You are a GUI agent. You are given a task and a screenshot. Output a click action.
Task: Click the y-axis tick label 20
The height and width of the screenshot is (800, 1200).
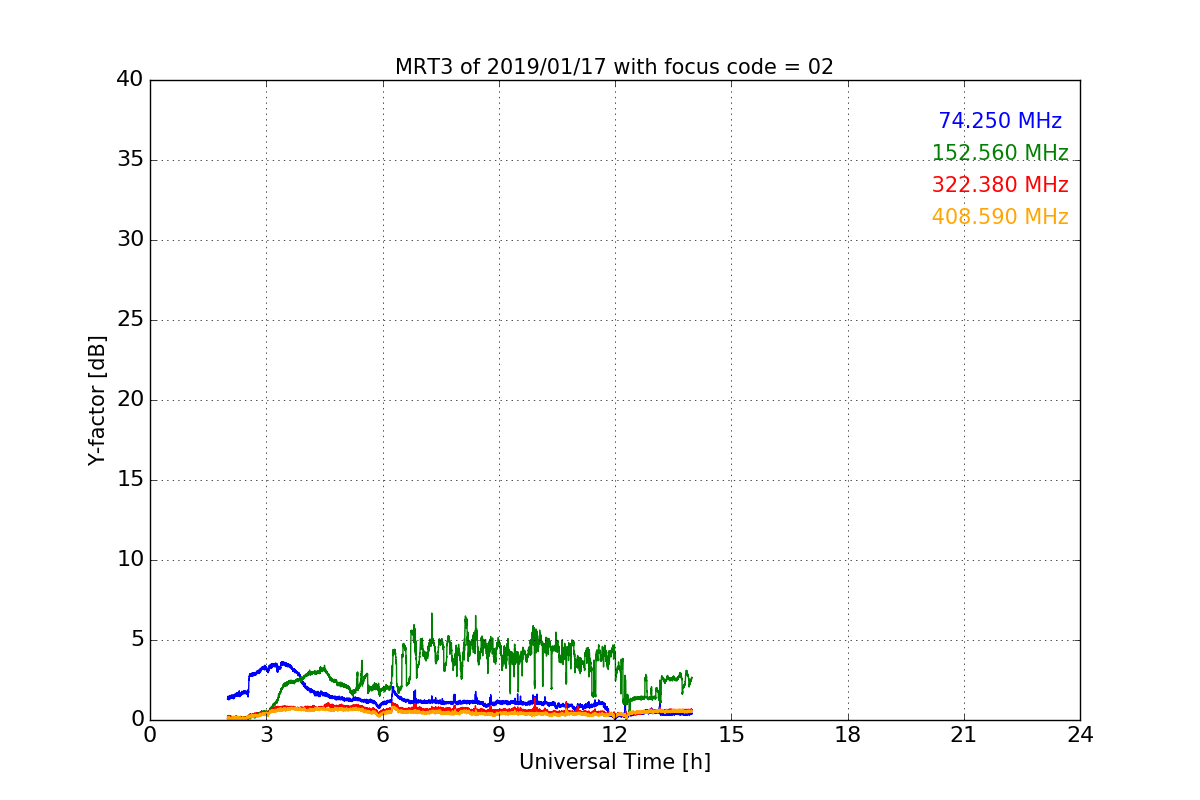[x=130, y=400]
